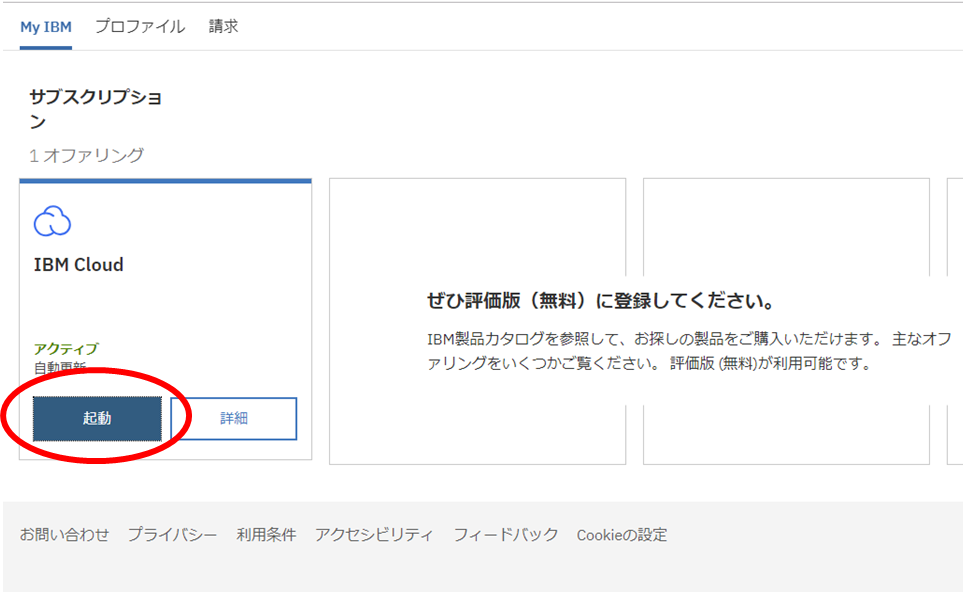Click ぜひ評価版（無料）に登録してください heading
This screenshot has width=963, height=592.
tap(600, 301)
